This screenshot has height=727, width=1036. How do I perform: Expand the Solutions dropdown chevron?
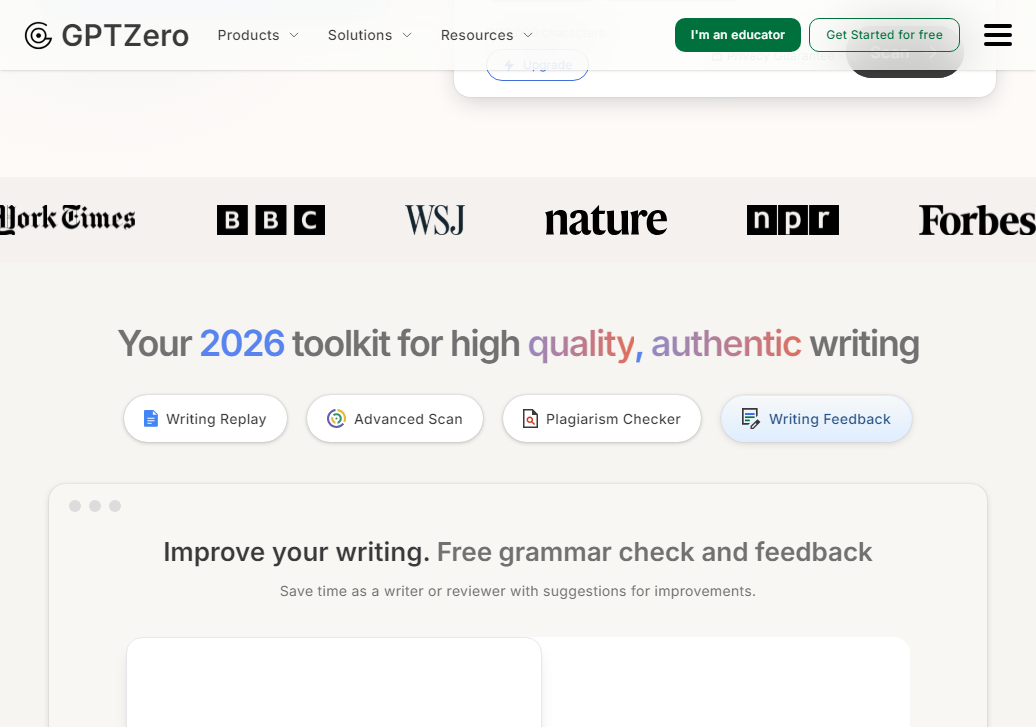pos(407,35)
